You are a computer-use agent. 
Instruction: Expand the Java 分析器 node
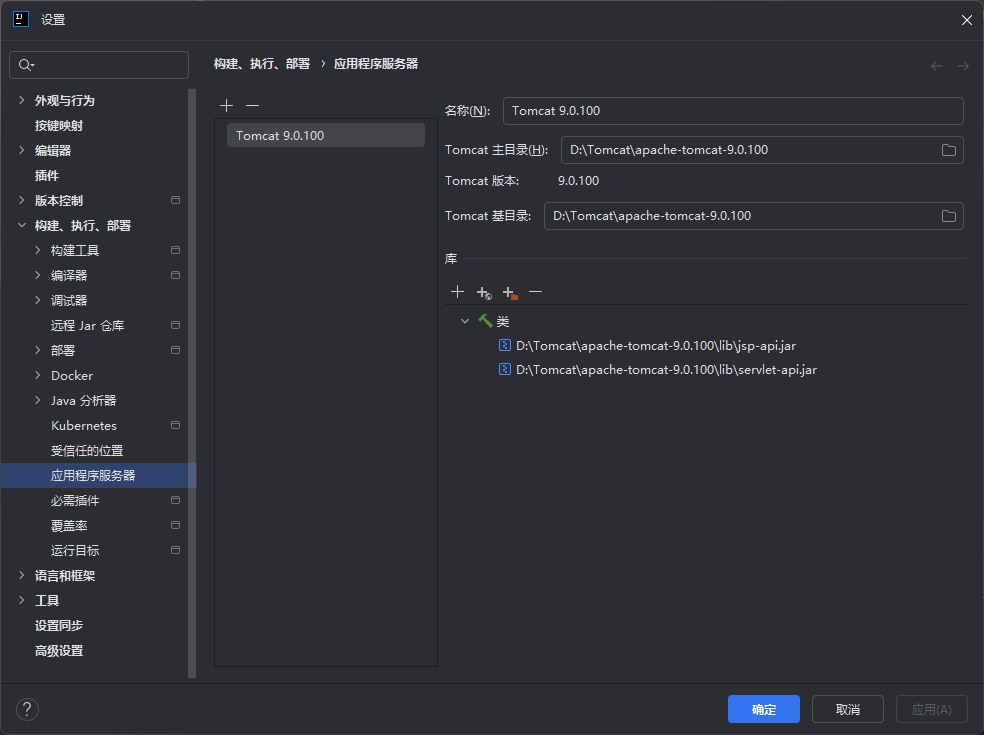click(38, 400)
